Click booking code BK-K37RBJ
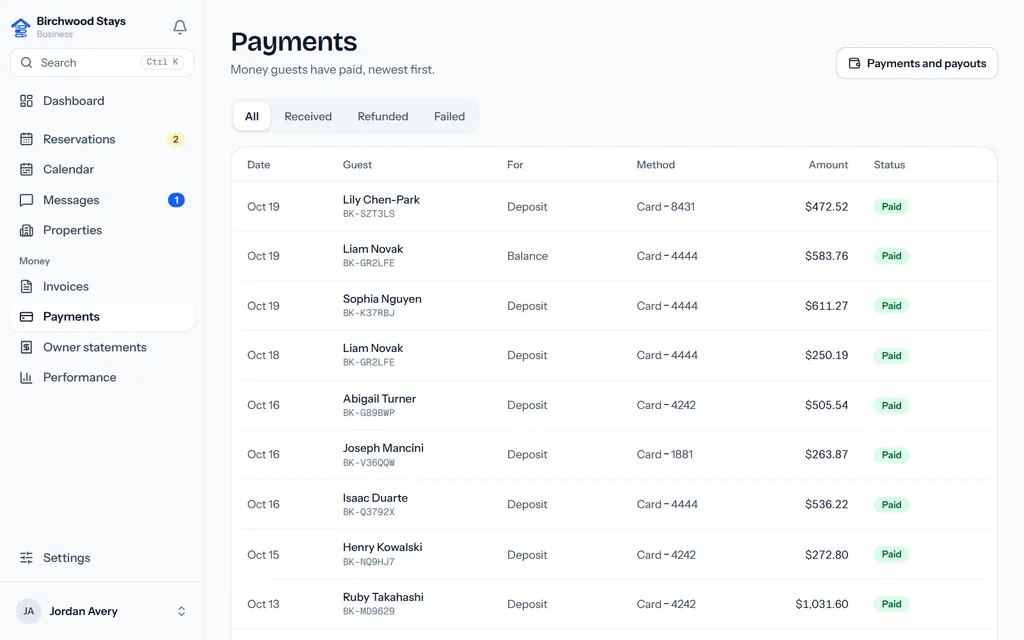Image resolution: width=1024 pixels, height=640 pixels. point(369,313)
